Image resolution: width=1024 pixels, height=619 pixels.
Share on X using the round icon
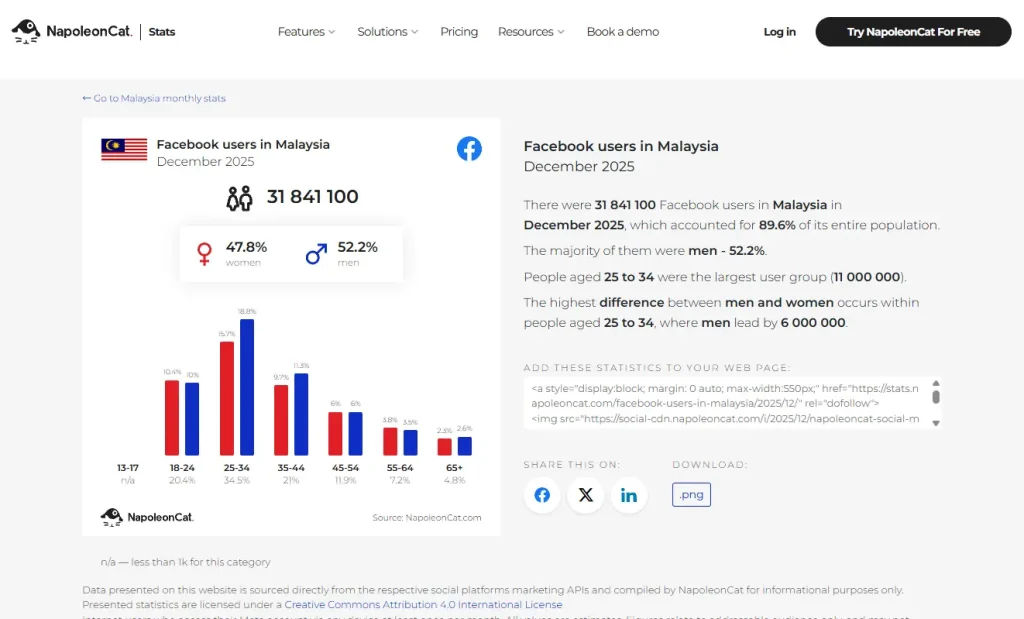[x=585, y=495]
